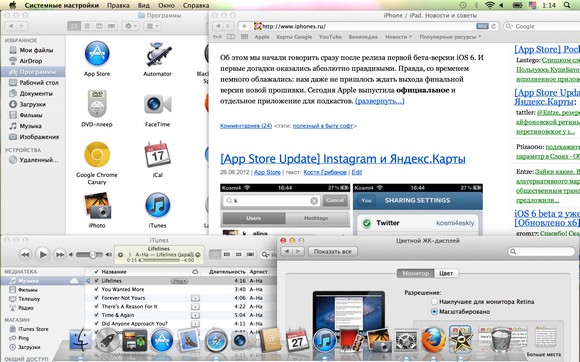580x362 pixels.
Task: Open Правка menu in menu bar
Action: click(x=118, y=5)
